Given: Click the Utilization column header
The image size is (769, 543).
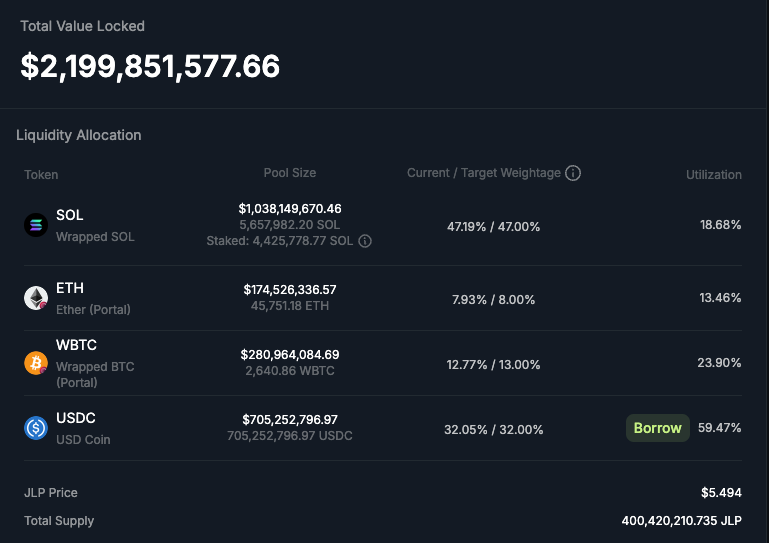Looking at the screenshot, I should 713,175.
